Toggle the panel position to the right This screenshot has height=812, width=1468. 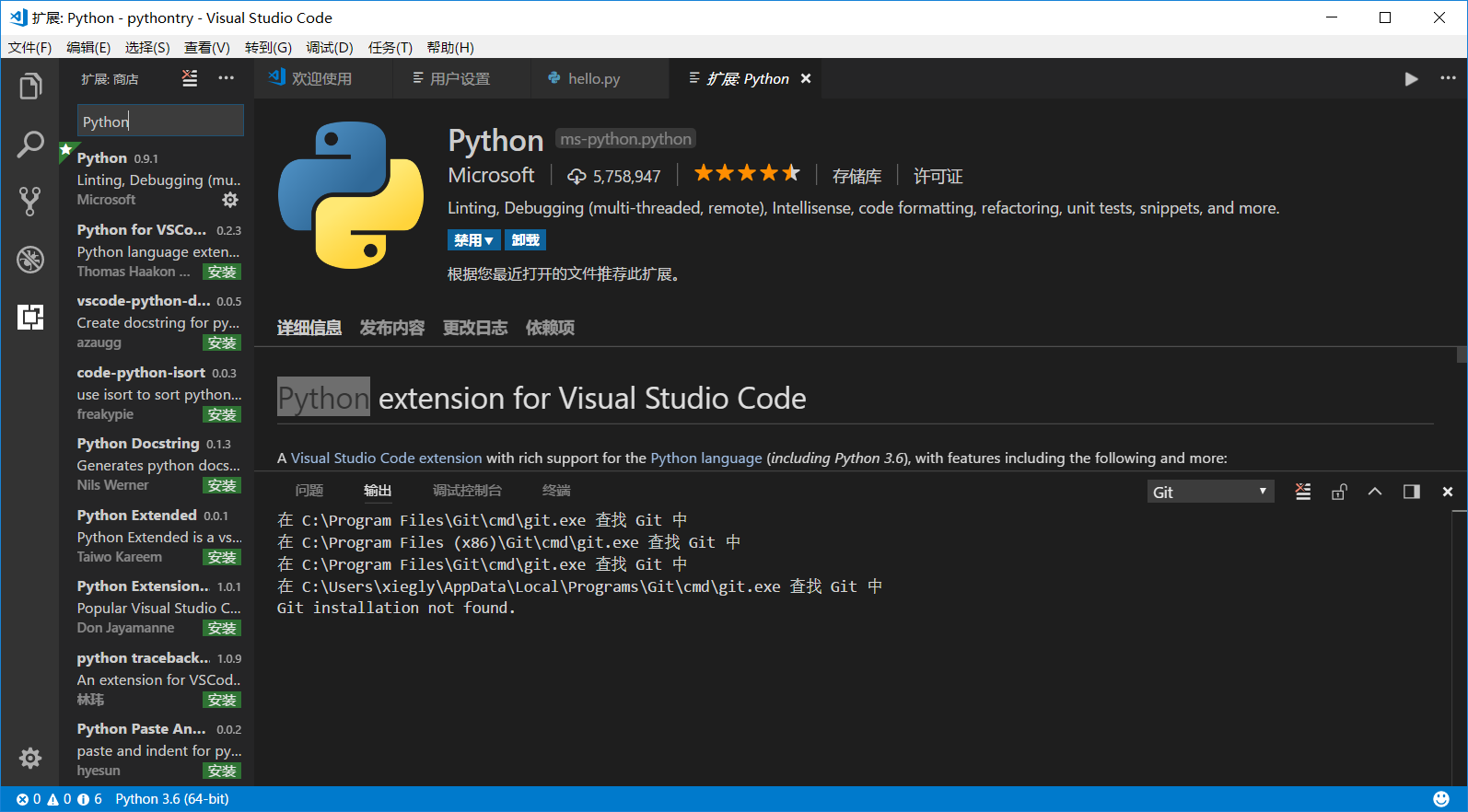tap(1411, 492)
